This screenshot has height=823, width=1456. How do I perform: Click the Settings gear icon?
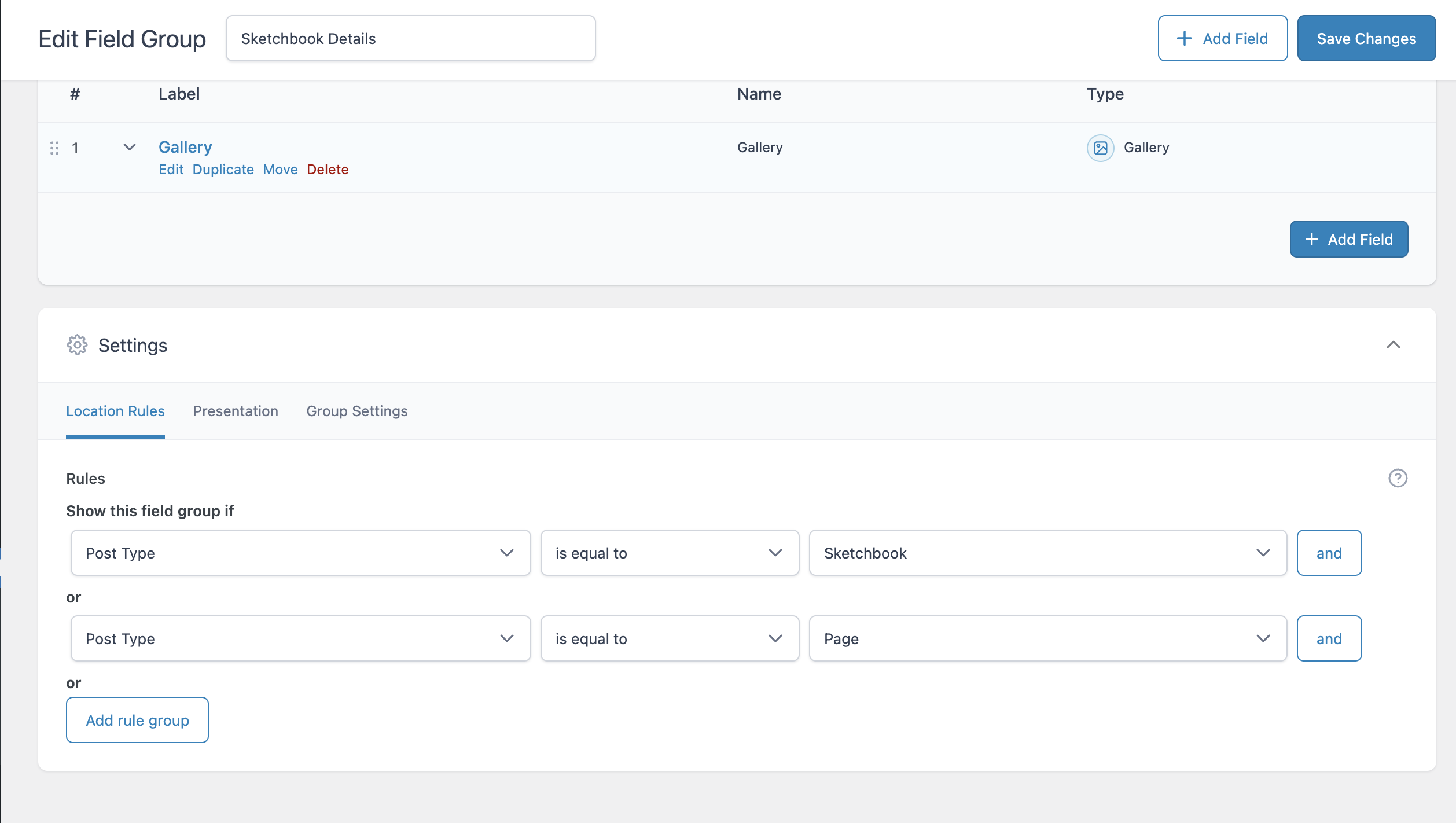[77, 345]
